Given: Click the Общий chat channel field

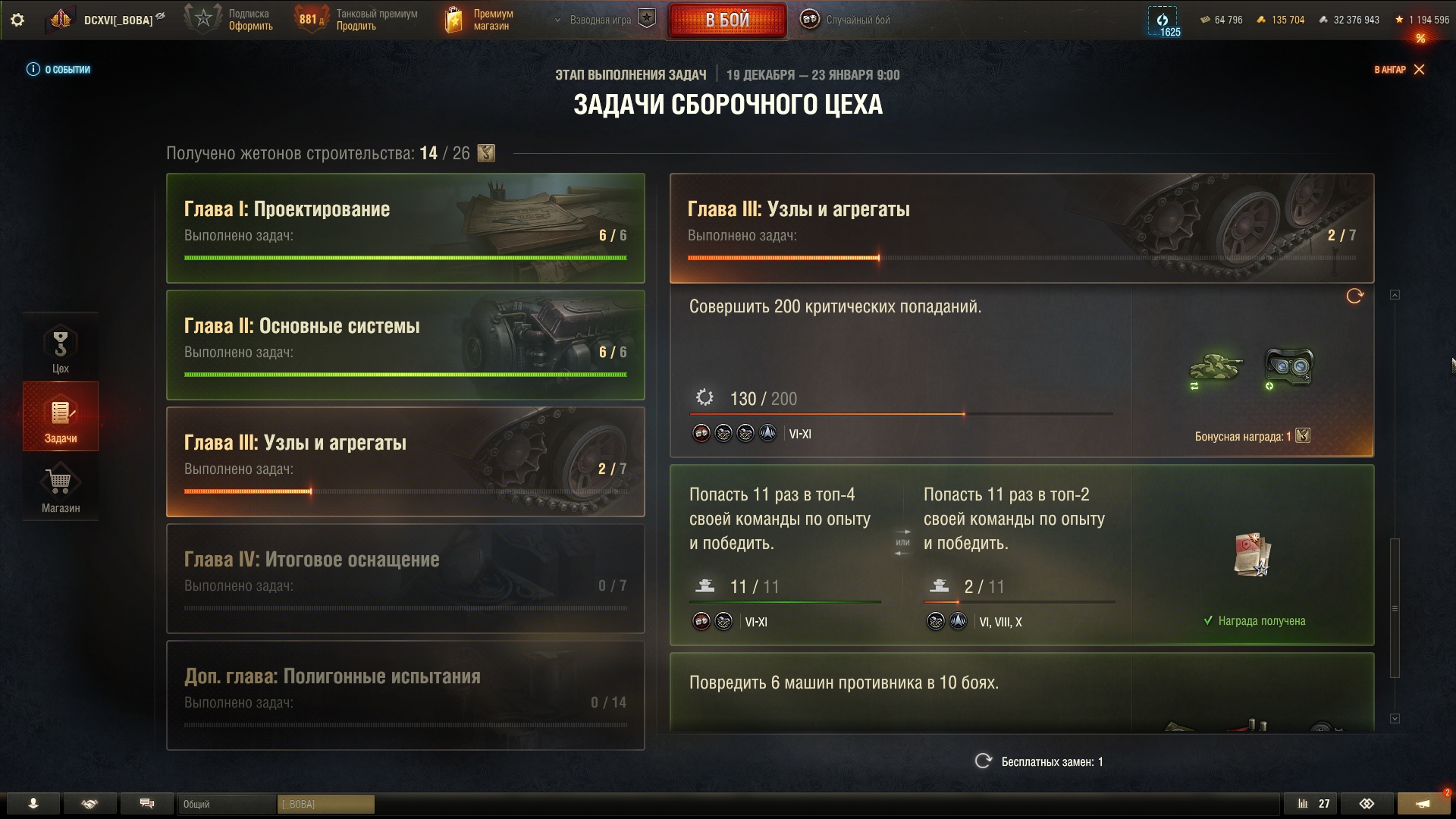Looking at the screenshot, I should (x=227, y=804).
